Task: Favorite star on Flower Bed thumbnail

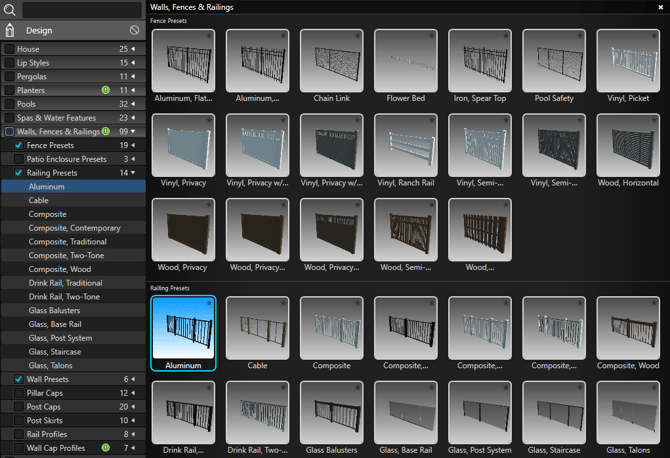Action: 432,35
